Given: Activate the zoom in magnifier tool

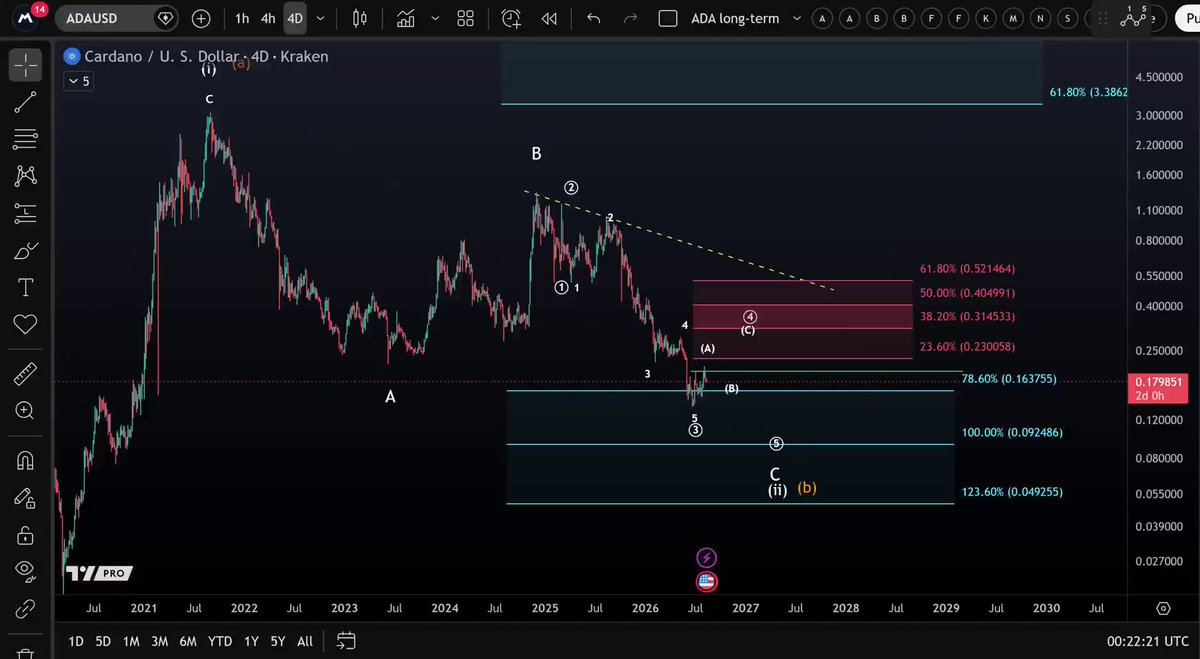Looking at the screenshot, I should (x=25, y=411).
